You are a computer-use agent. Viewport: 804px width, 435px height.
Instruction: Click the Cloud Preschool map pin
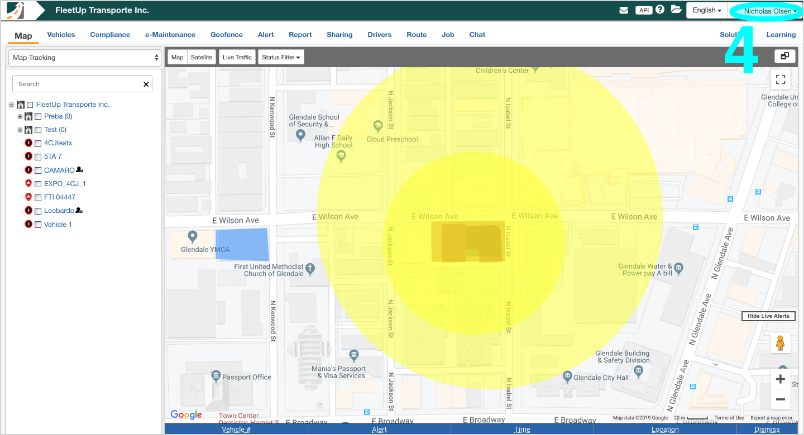(x=378, y=126)
